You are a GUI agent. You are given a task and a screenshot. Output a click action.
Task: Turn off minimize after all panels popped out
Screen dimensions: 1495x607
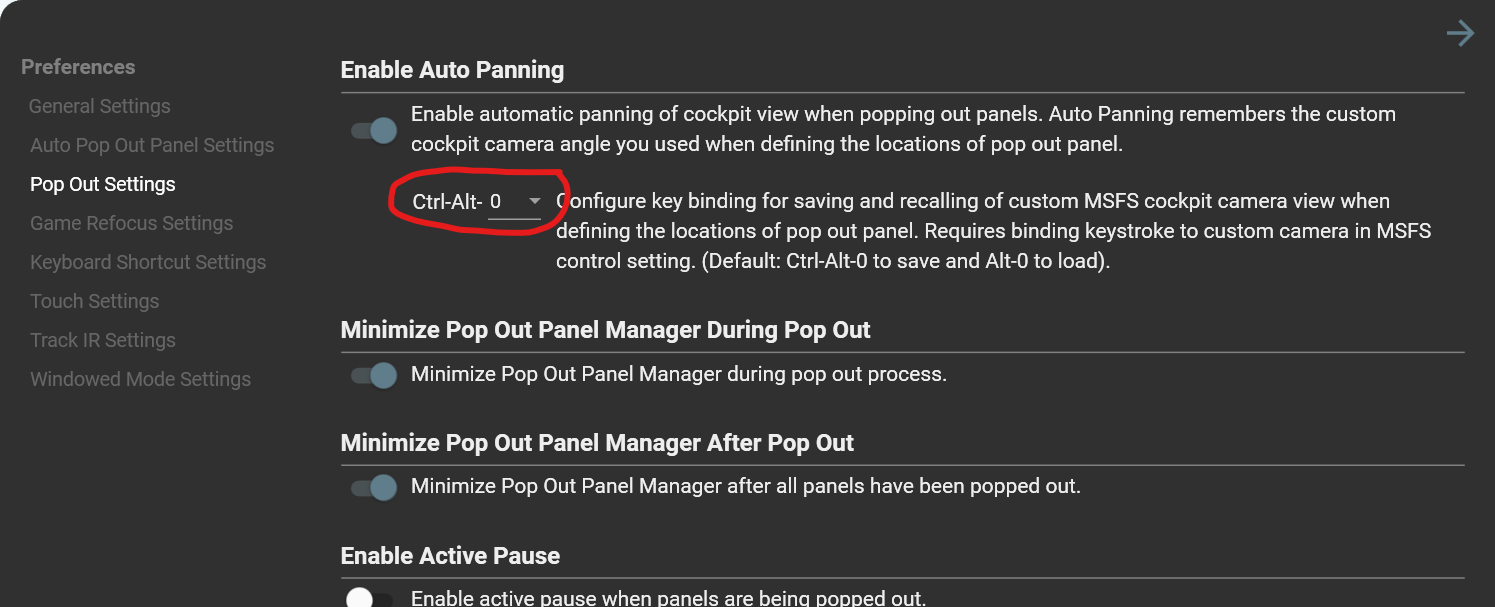coord(373,487)
